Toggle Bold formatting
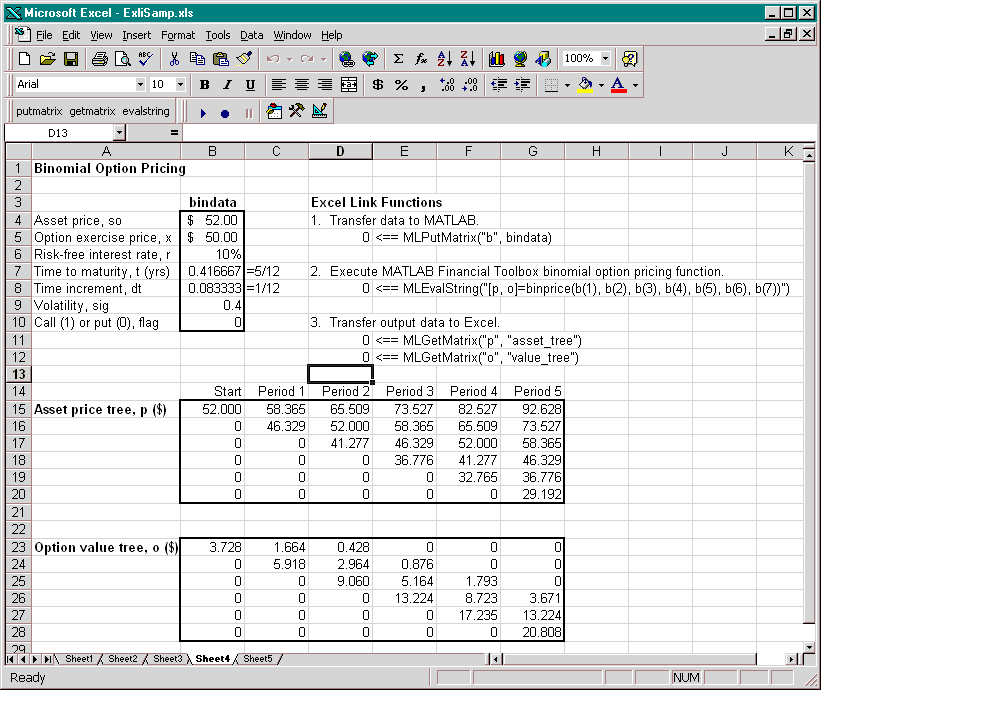Image resolution: width=1002 pixels, height=713 pixels. pos(205,85)
